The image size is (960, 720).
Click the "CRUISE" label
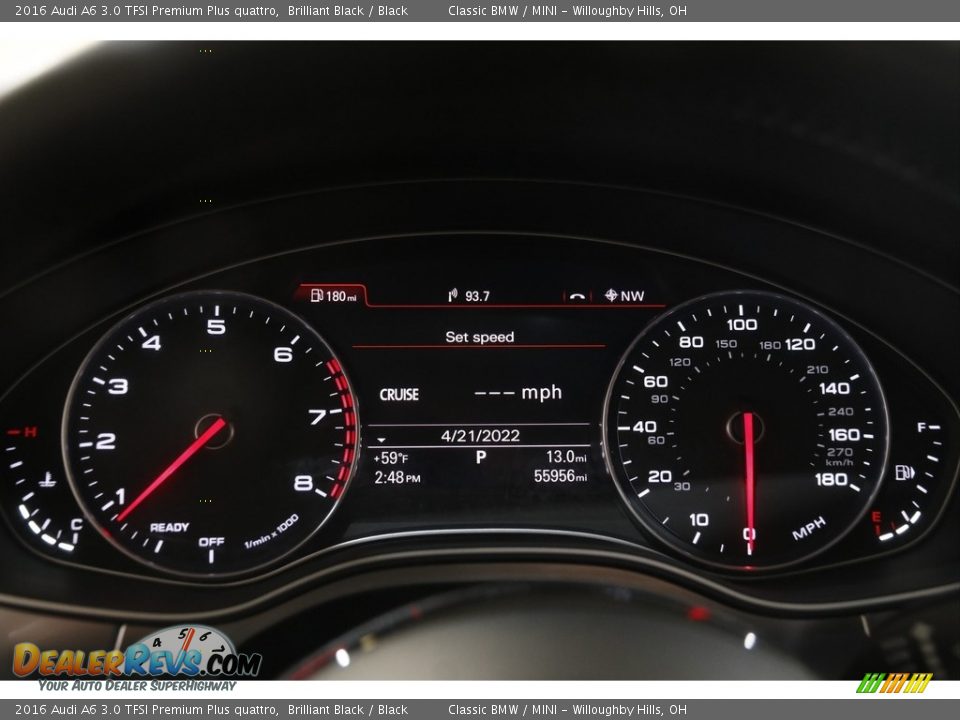[x=399, y=394]
